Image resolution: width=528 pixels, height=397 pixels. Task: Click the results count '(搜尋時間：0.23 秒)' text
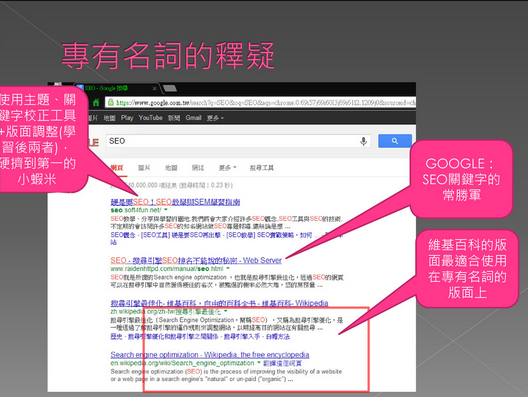206,185
